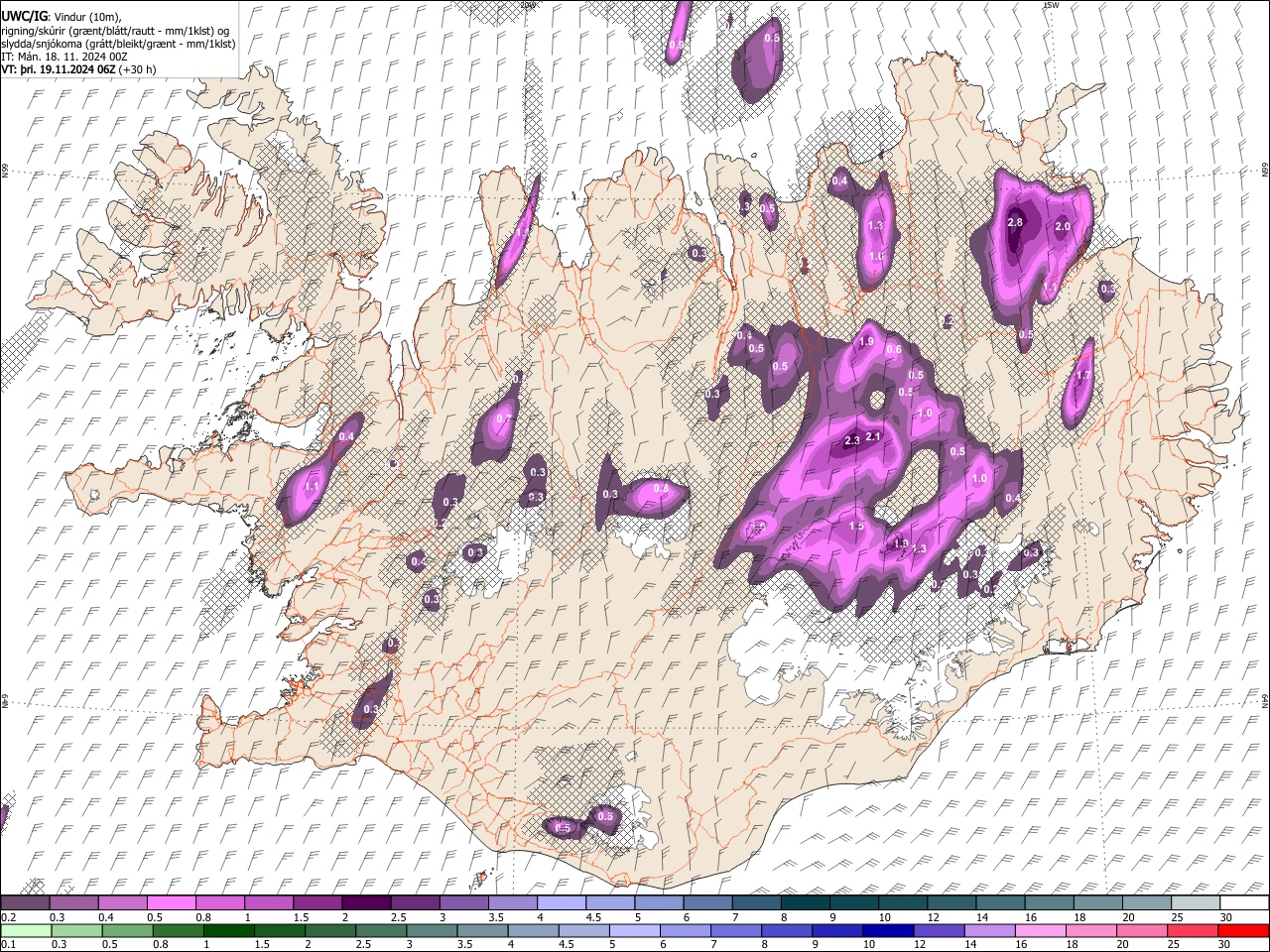Select the white 30+ snow legend swatch
This screenshot has height=952, width=1270.
1245,902
